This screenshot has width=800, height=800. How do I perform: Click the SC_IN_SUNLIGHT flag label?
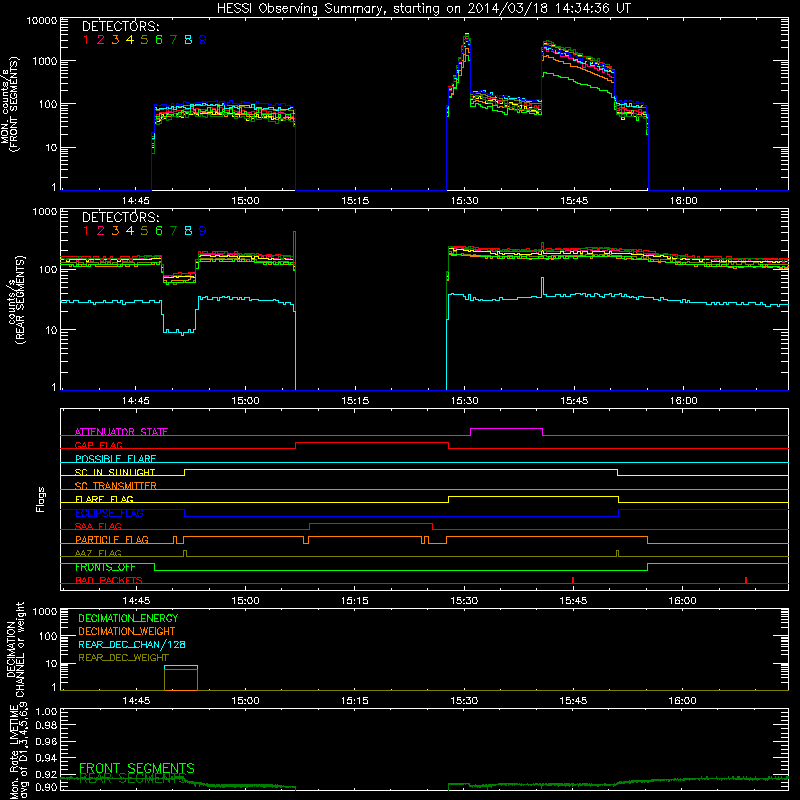(115, 472)
